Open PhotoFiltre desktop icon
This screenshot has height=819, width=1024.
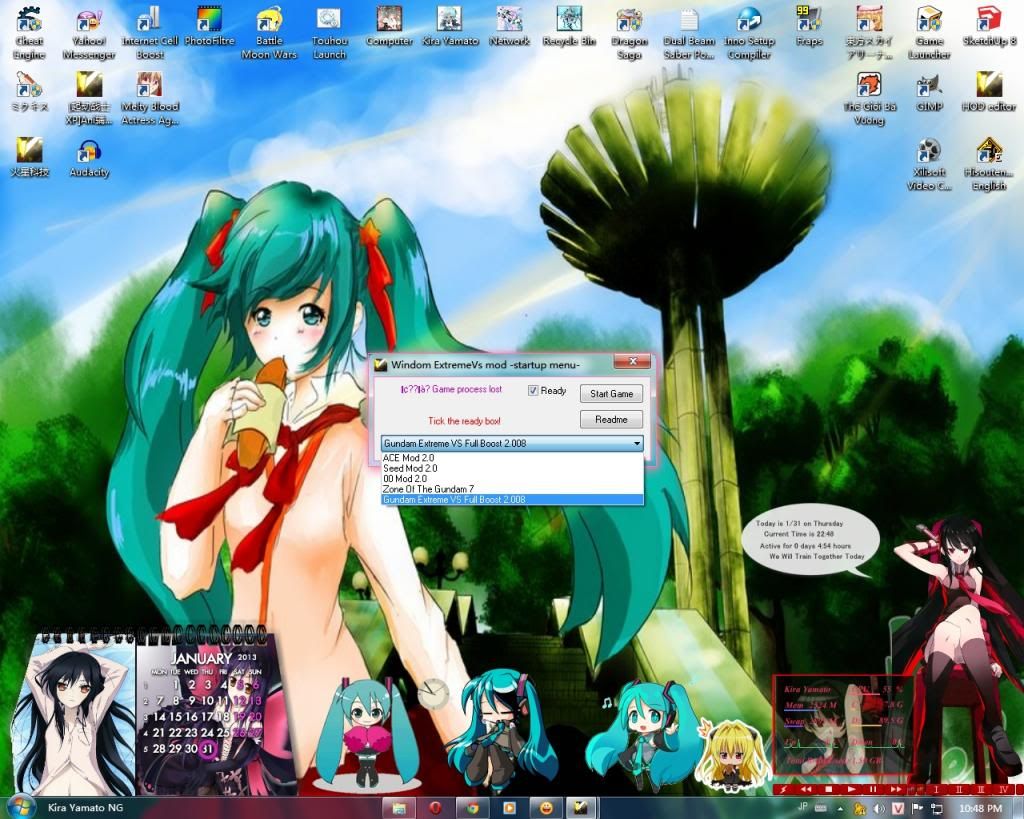pyautogui.click(x=209, y=27)
